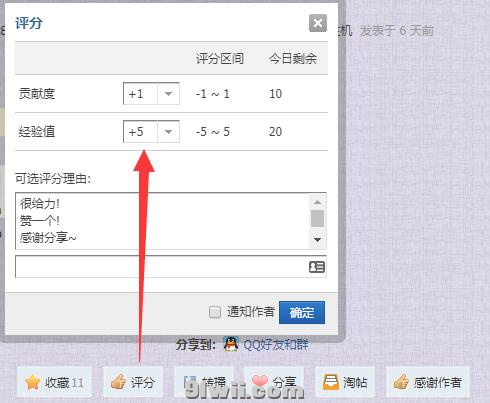The width and height of the screenshot is (490, 403).
Task: Expand the 贡献度 score dropdown arrow
Action: 168,94
